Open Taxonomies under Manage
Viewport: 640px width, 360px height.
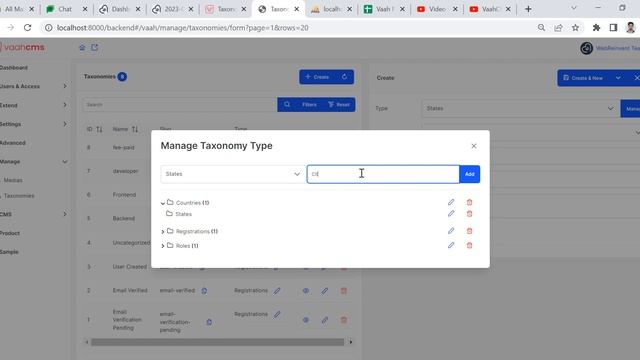(19, 196)
